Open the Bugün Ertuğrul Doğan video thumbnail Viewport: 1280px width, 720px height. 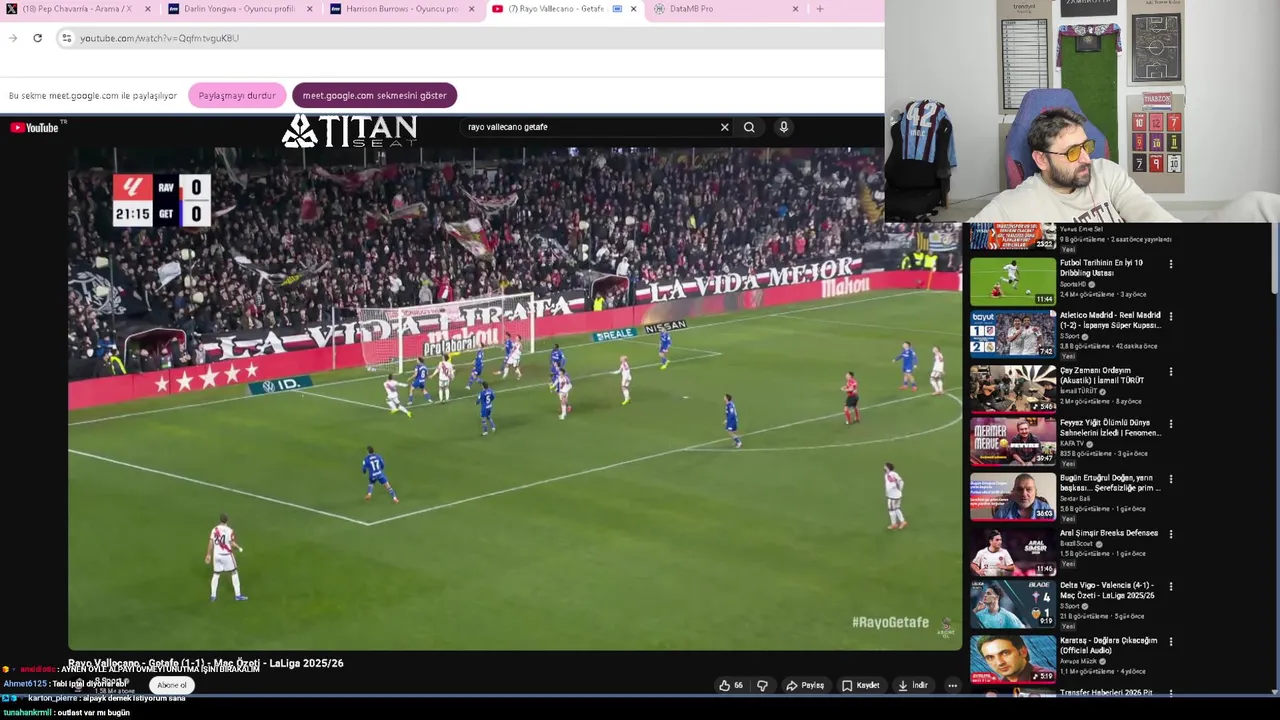1012,496
